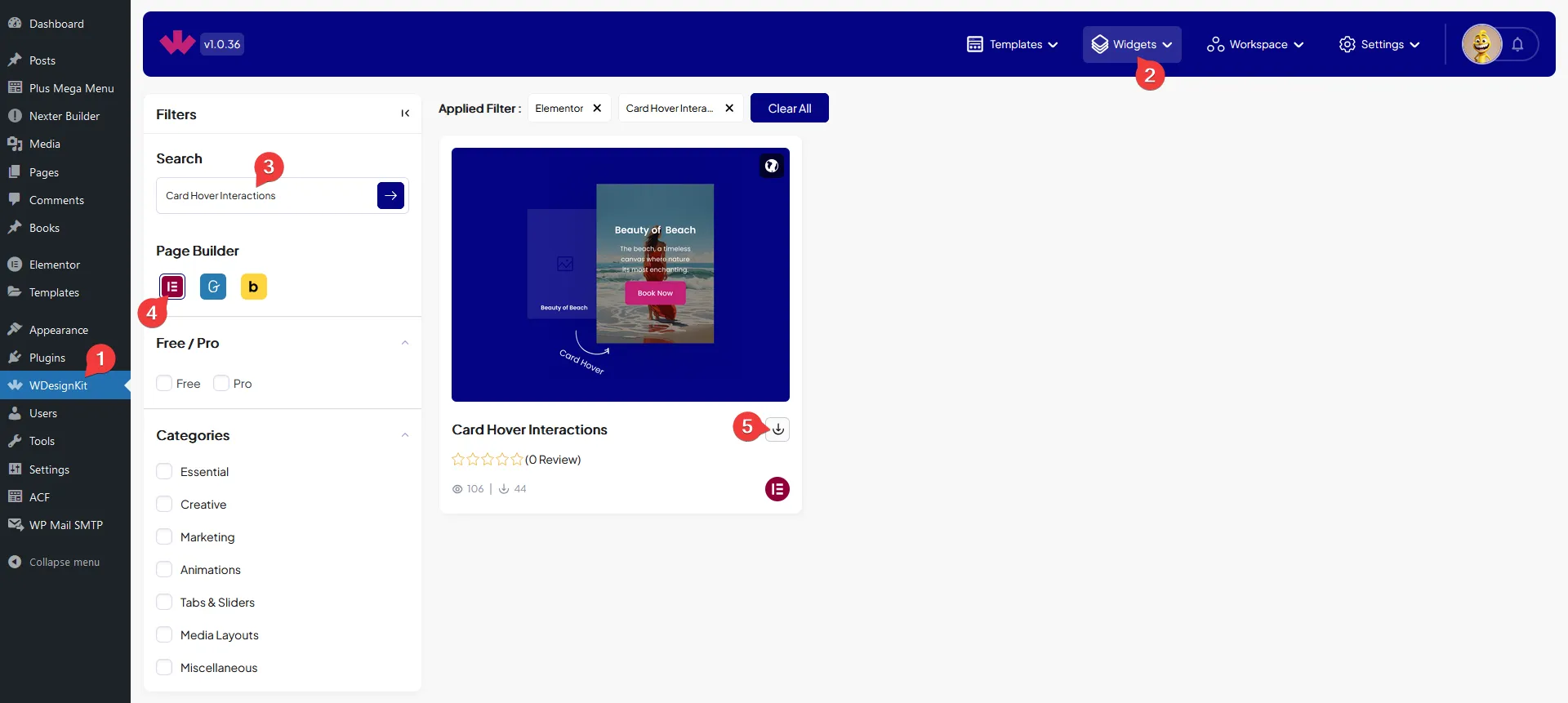Collapse the Categories section chevron
1568x703 pixels.
pos(405,435)
